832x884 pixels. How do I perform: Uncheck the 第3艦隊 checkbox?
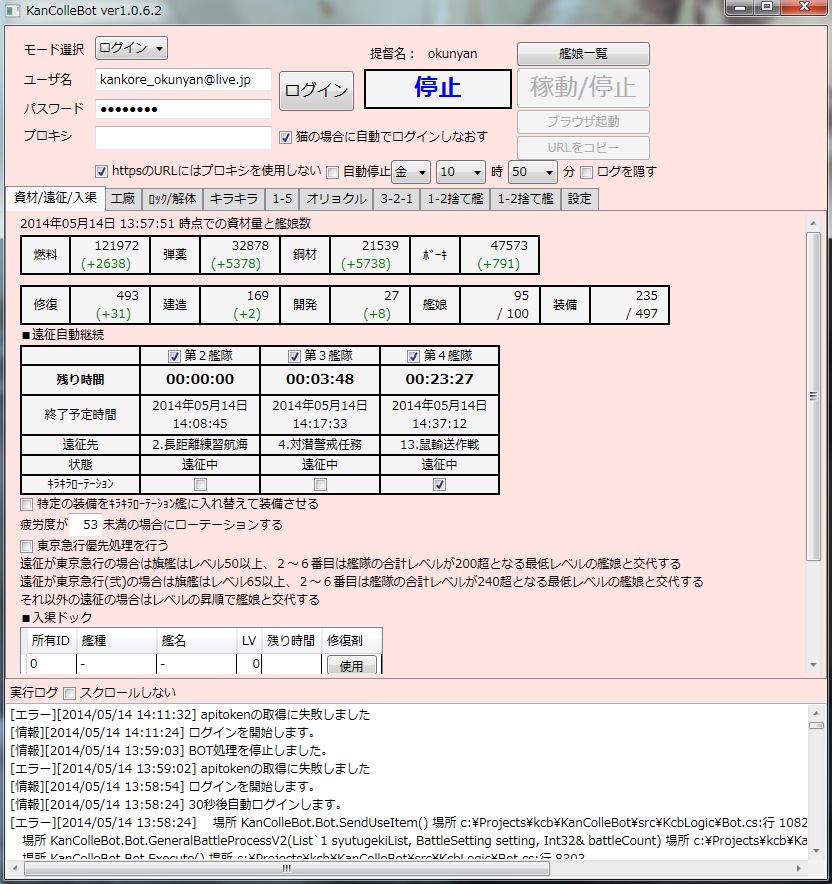[294, 356]
